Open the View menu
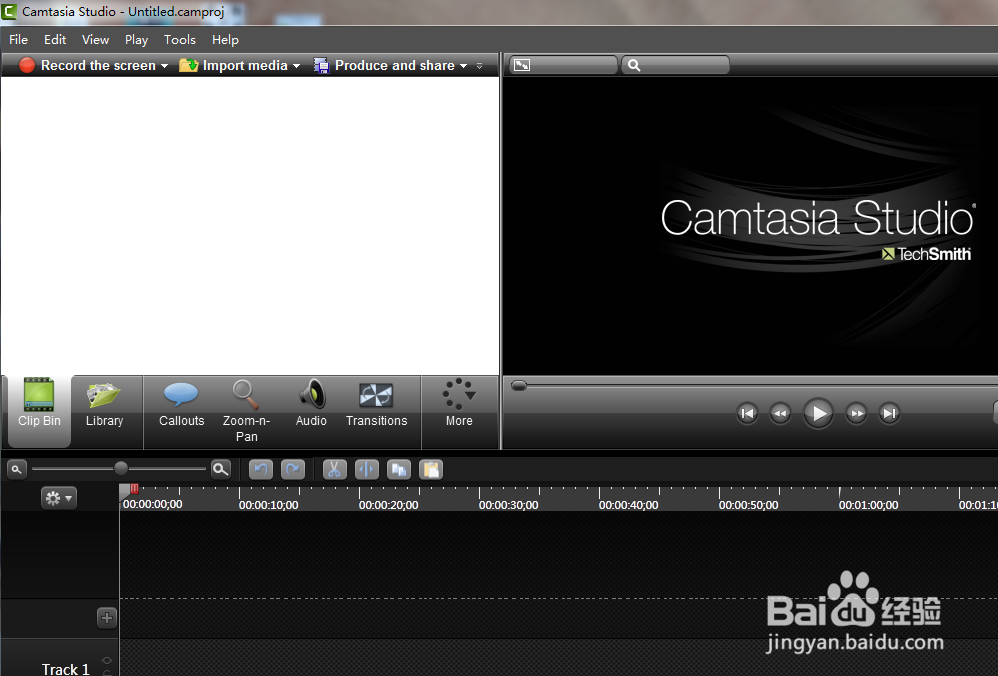 click(95, 39)
